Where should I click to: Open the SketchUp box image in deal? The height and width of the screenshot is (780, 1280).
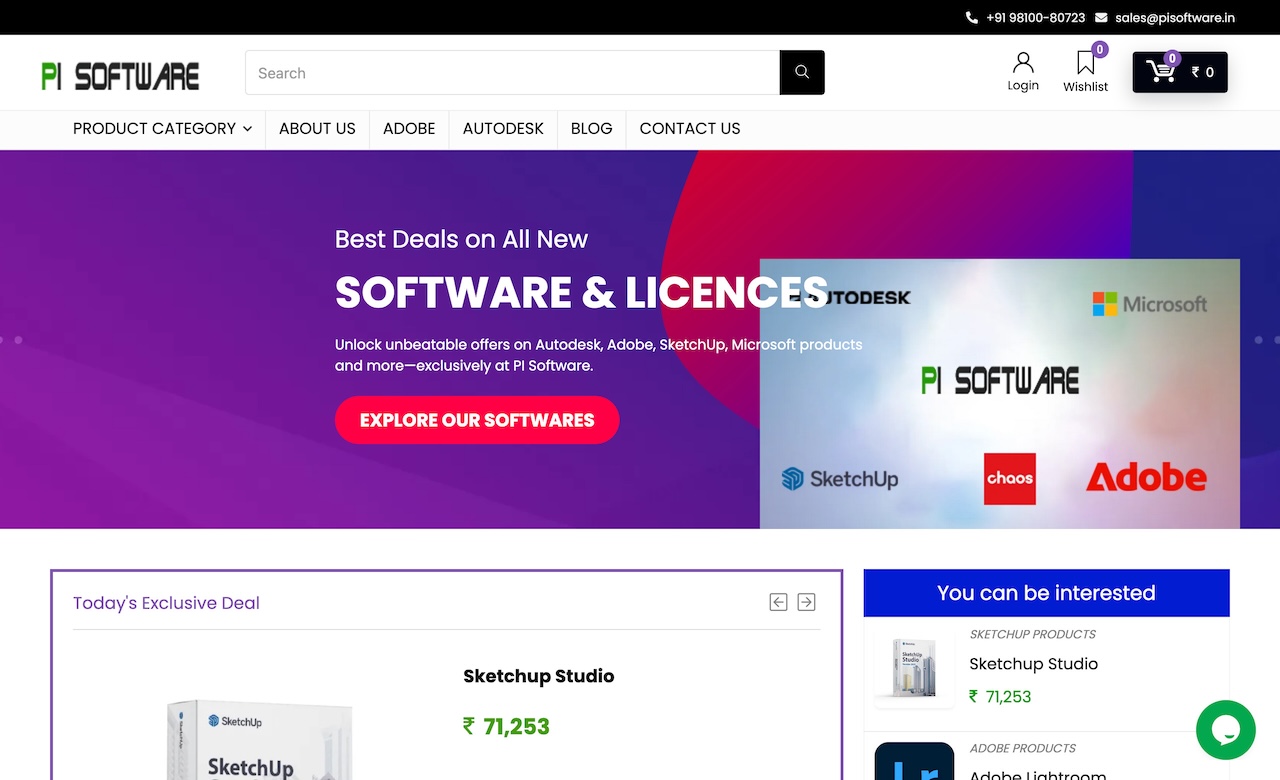coord(260,740)
